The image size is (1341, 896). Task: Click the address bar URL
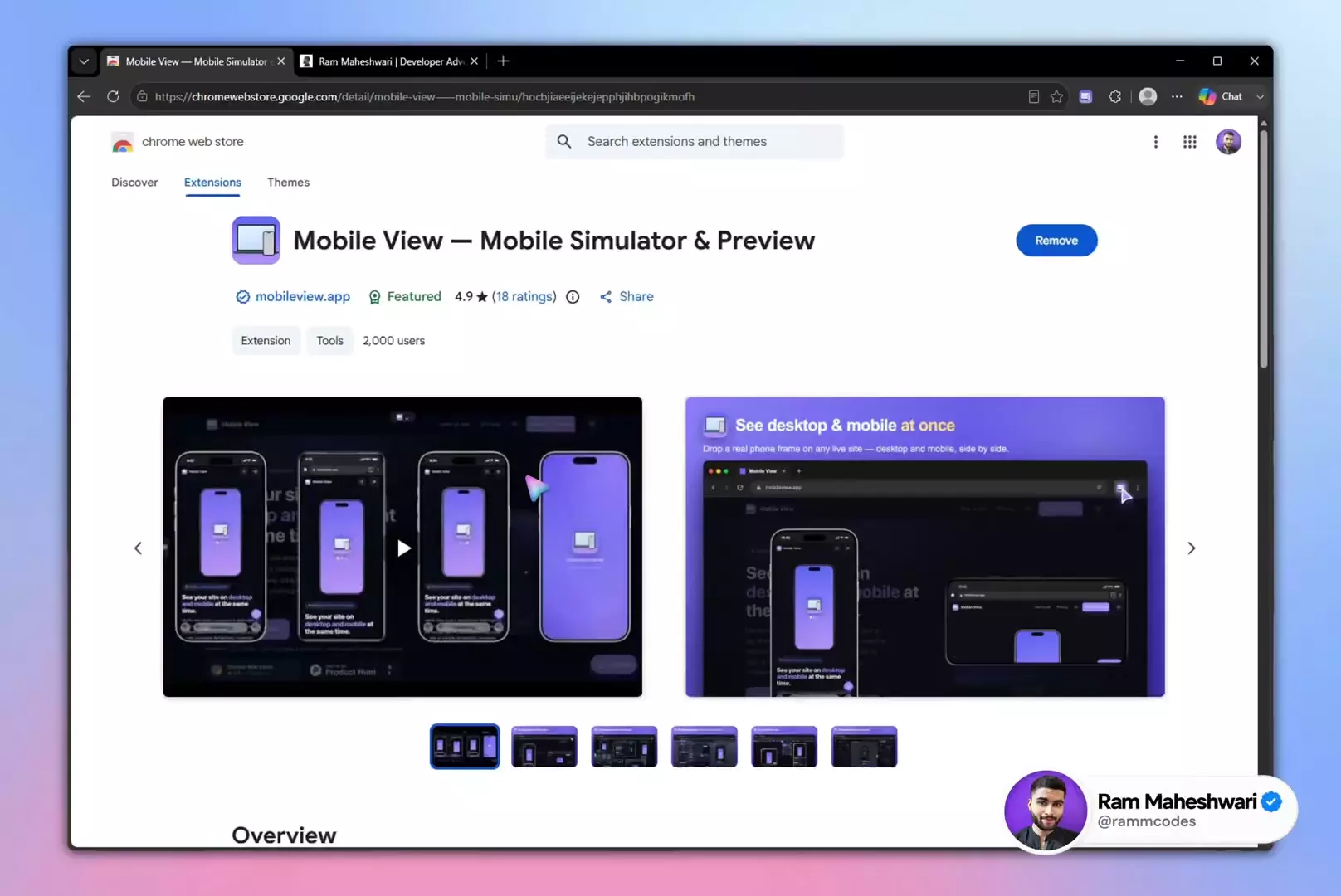click(424, 96)
